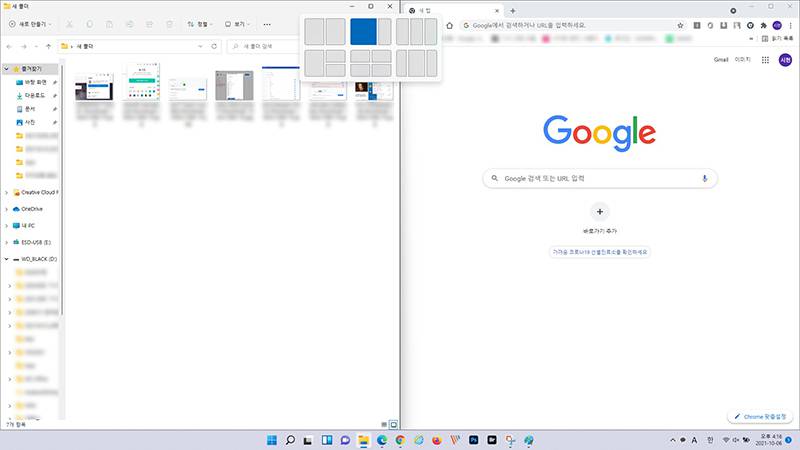Open the 보기 (View) dropdown

237,24
